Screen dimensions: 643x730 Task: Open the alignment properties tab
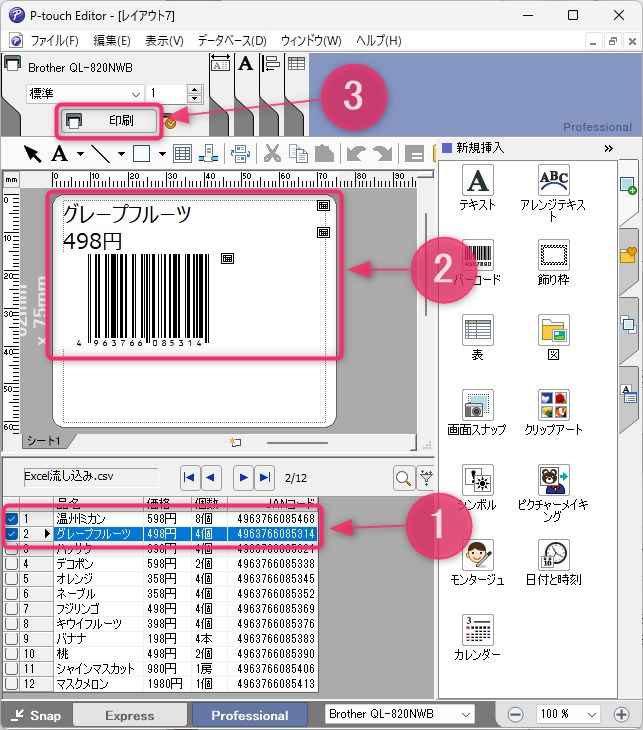[x=271, y=64]
